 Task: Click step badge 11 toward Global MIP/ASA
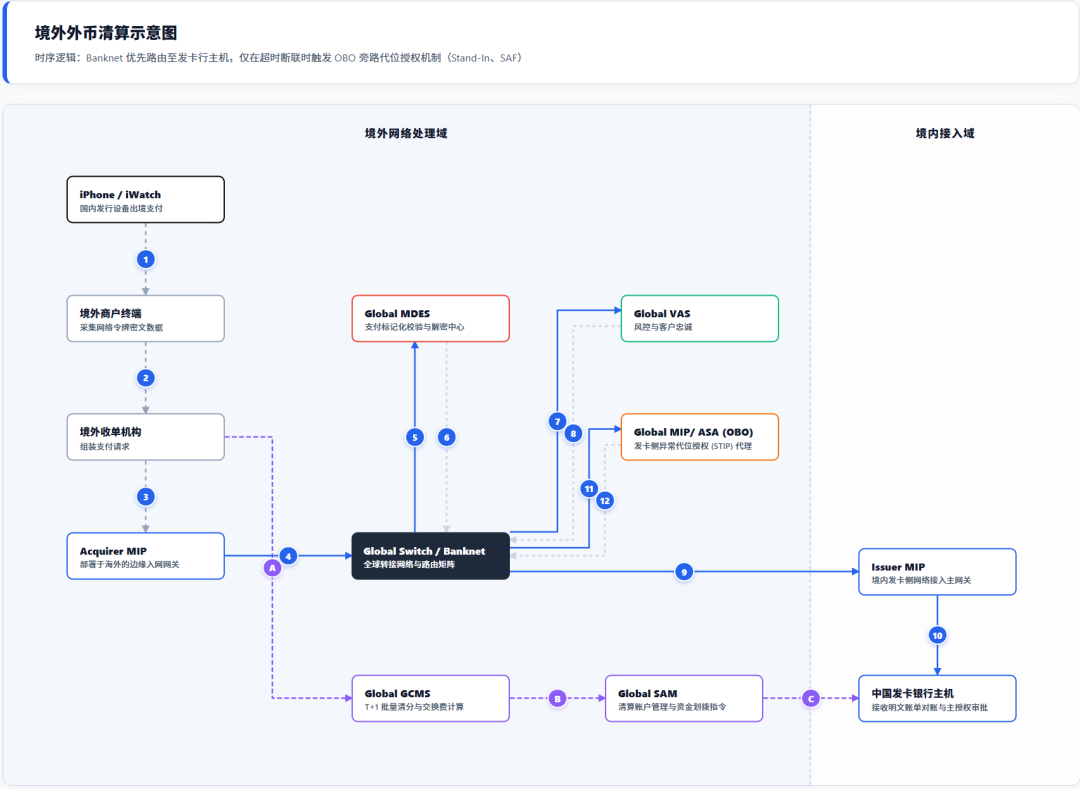[x=589, y=489]
